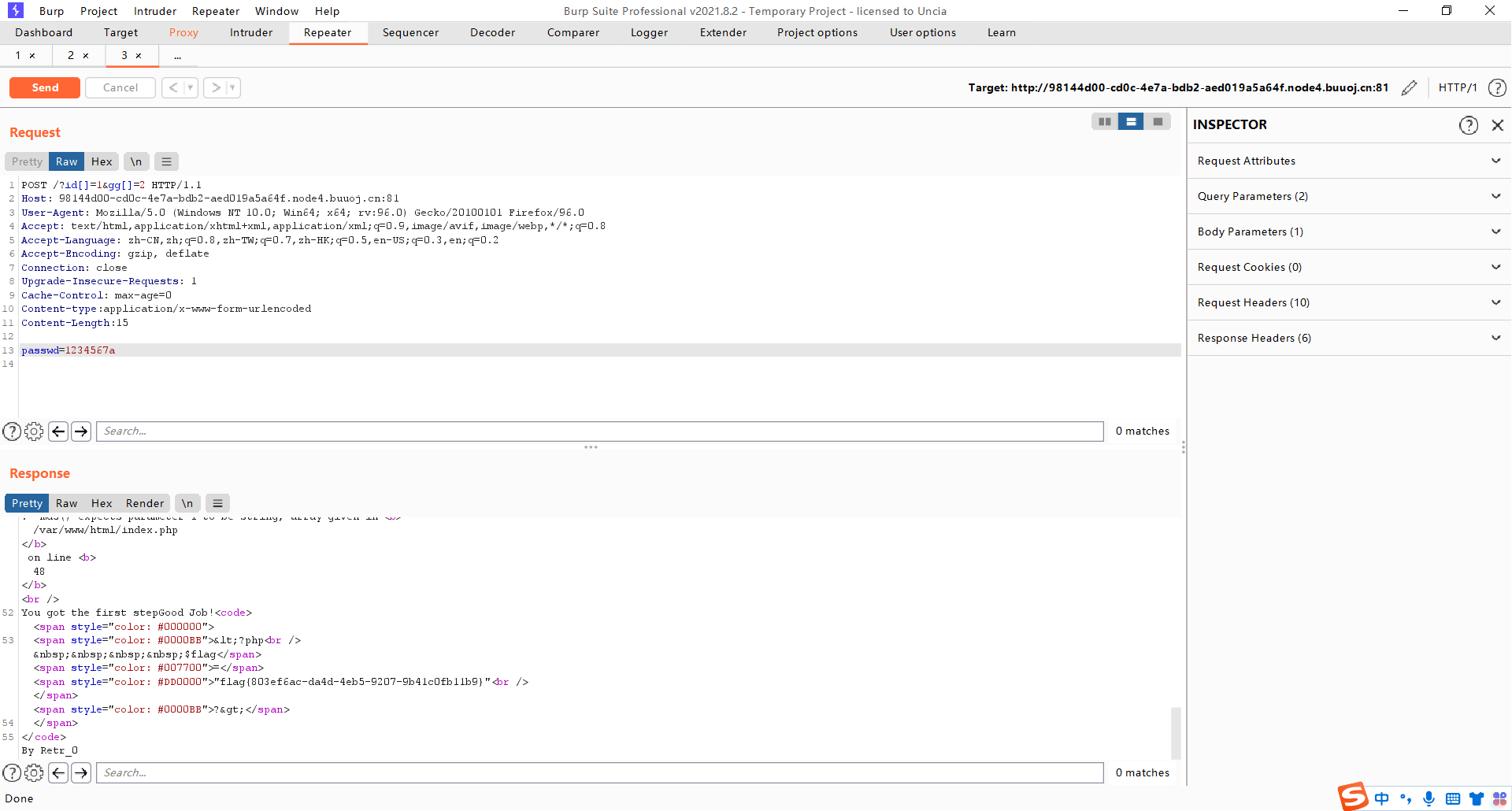This screenshot has height=811, width=1512.
Task: Send the request
Action: click(x=45, y=87)
